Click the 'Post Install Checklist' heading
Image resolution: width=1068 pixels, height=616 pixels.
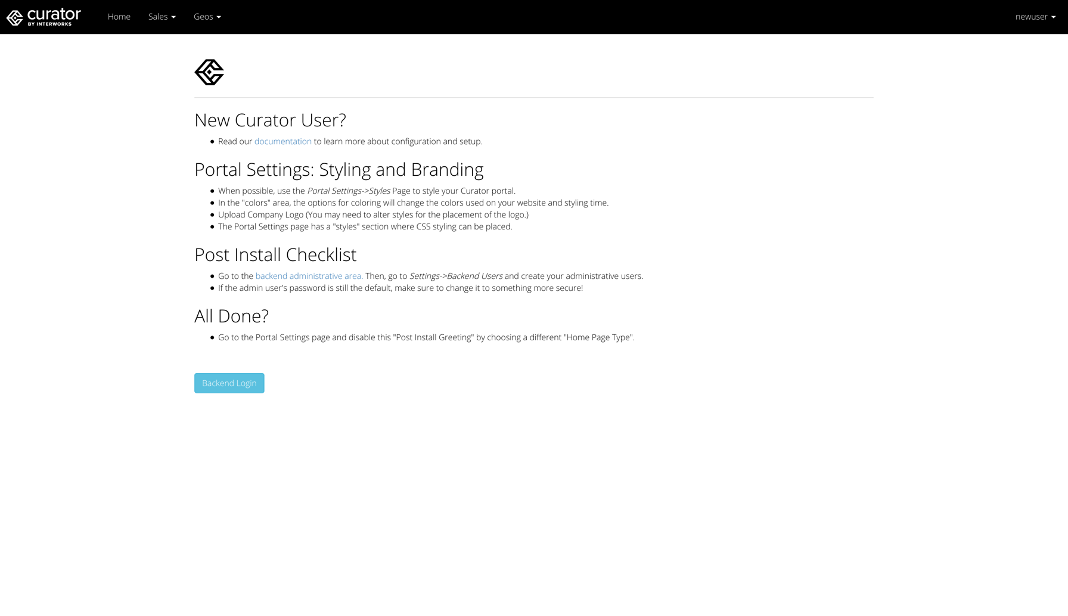pyautogui.click(x=275, y=255)
